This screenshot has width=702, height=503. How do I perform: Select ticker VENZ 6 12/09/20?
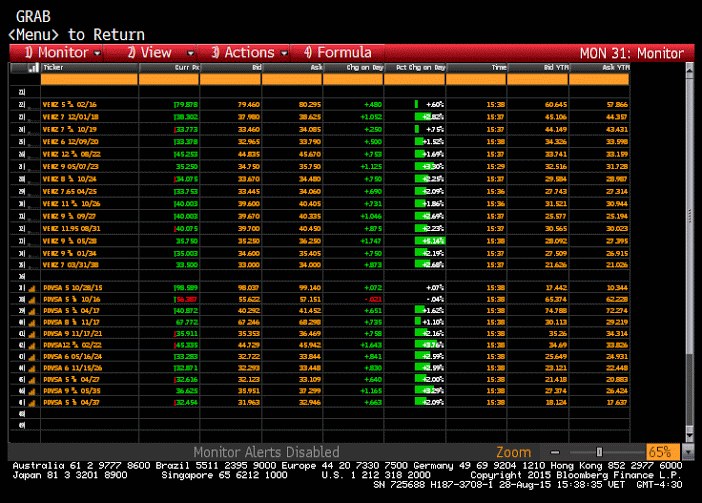coord(71,142)
